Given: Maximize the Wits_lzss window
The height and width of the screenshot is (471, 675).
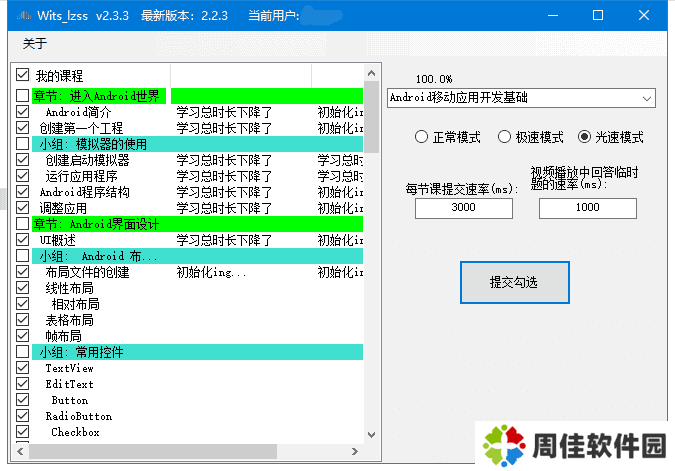Looking at the screenshot, I should tap(598, 15).
